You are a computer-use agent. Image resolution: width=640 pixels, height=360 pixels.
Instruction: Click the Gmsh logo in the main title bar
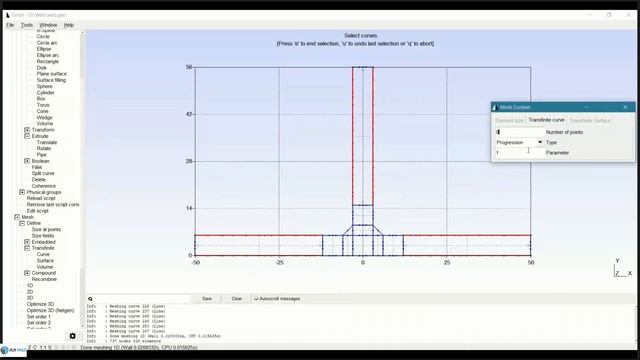[7, 15]
